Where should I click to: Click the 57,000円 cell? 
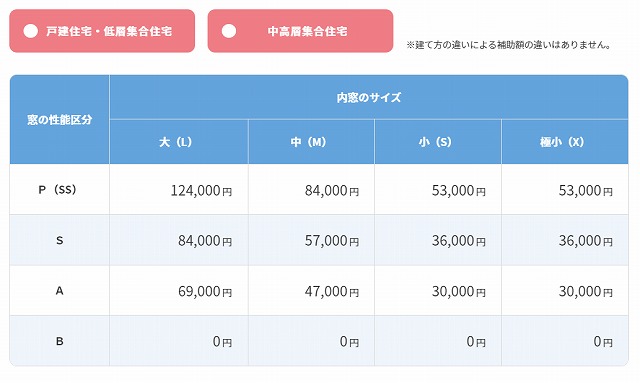point(311,240)
